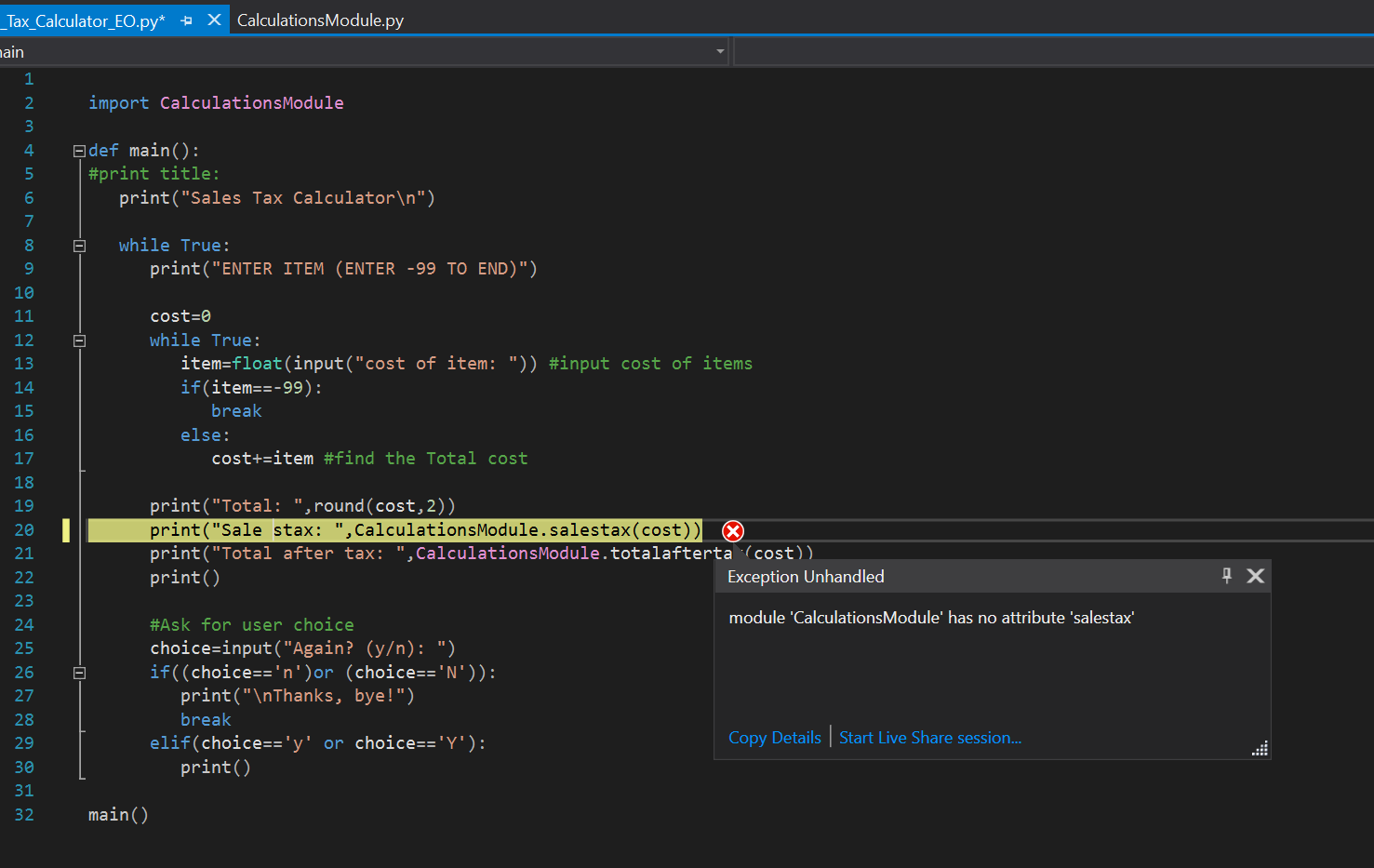1374x868 pixels.
Task: Click Start Live Share session link
Action: tap(930, 738)
